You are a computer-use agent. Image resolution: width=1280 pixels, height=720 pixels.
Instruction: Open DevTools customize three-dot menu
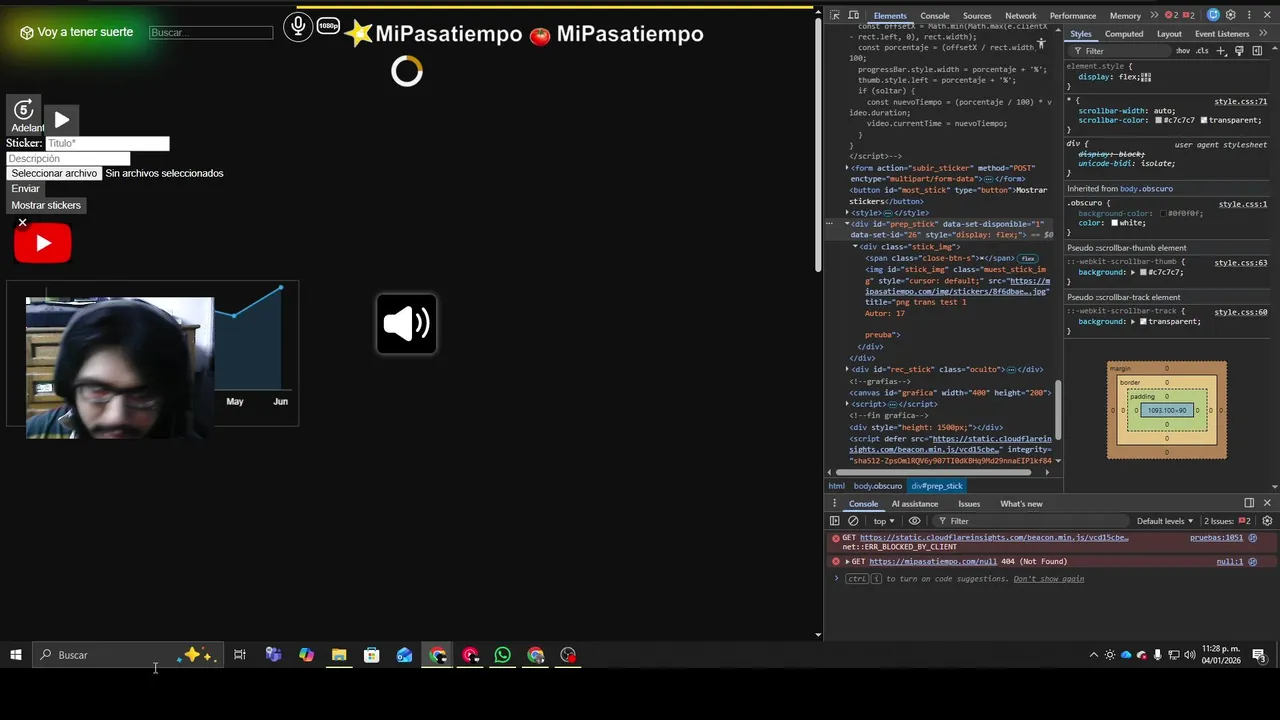[1249, 15]
